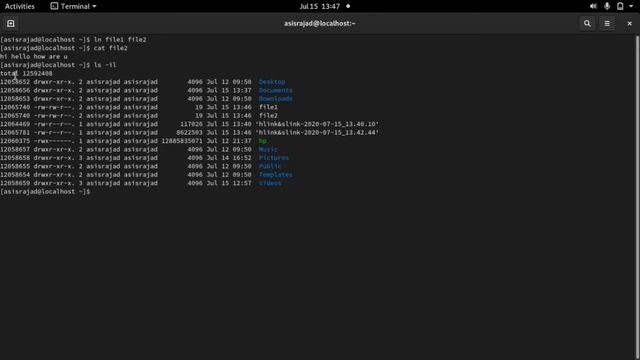Click inode number 12060375
The image size is (640, 360).
click(x=15, y=141)
